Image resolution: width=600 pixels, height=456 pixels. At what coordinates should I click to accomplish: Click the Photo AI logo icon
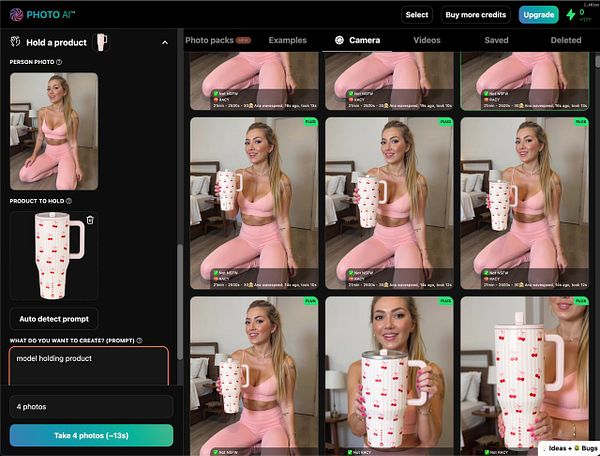16,15
